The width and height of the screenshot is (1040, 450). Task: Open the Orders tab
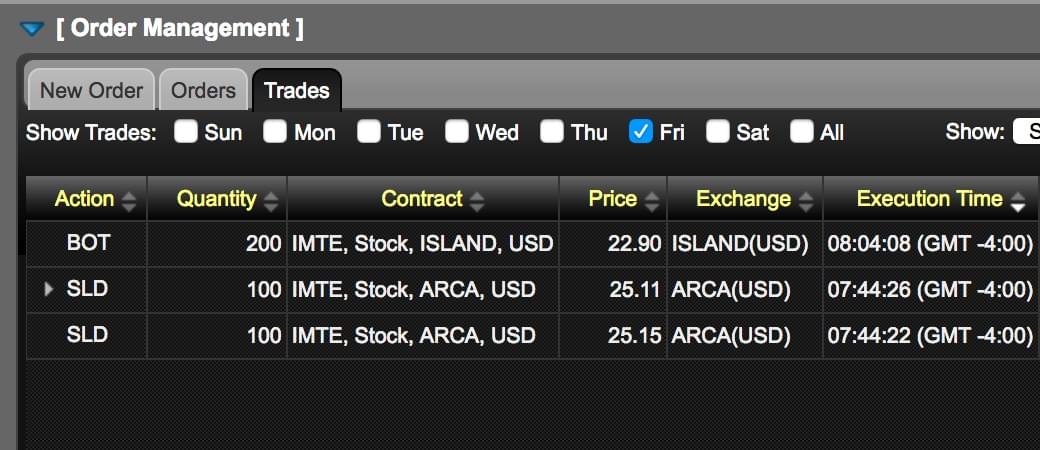(203, 90)
